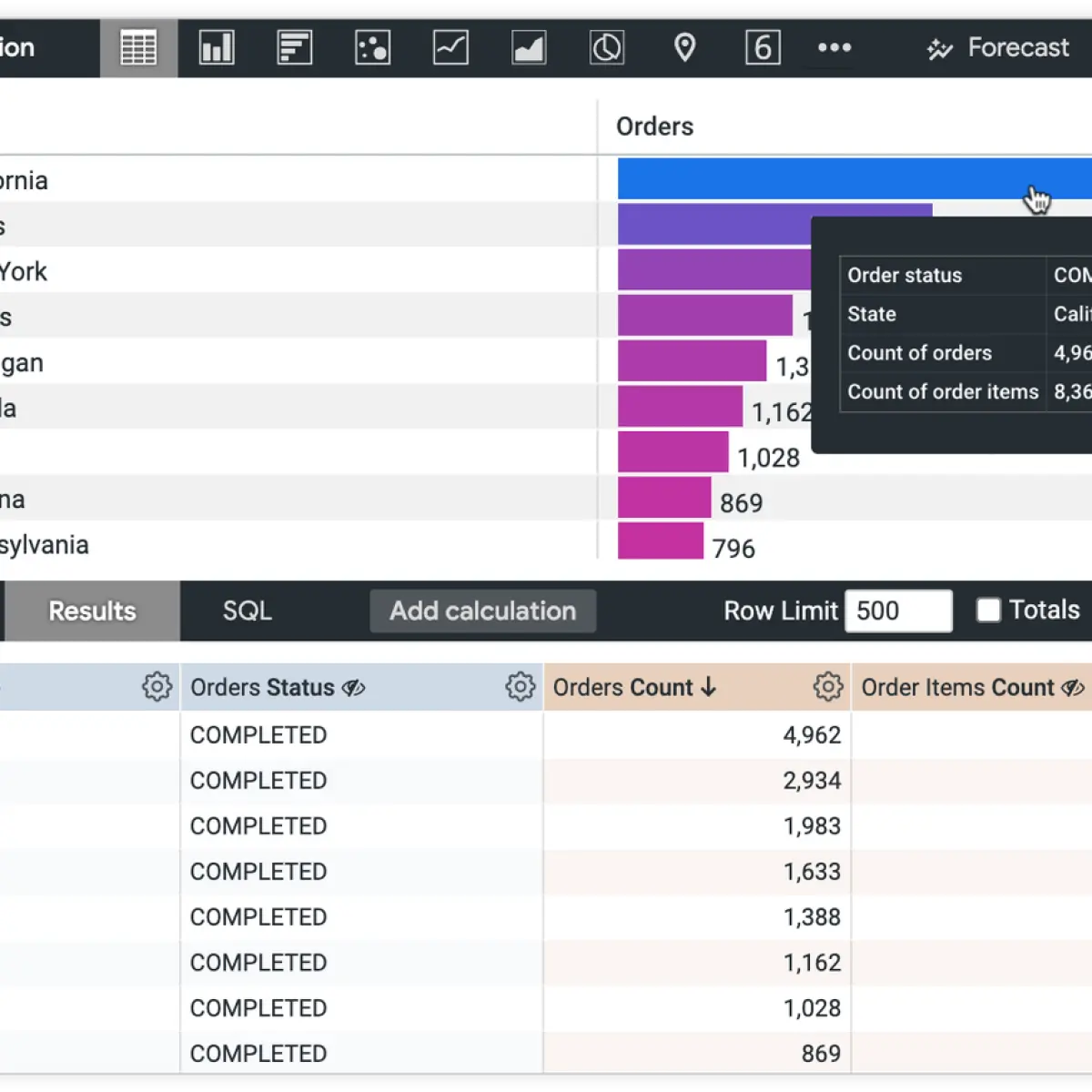Toggle Orders Status hidden-from-visualization icon
This screenshot has height=1092, width=1092.
tap(353, 688)
